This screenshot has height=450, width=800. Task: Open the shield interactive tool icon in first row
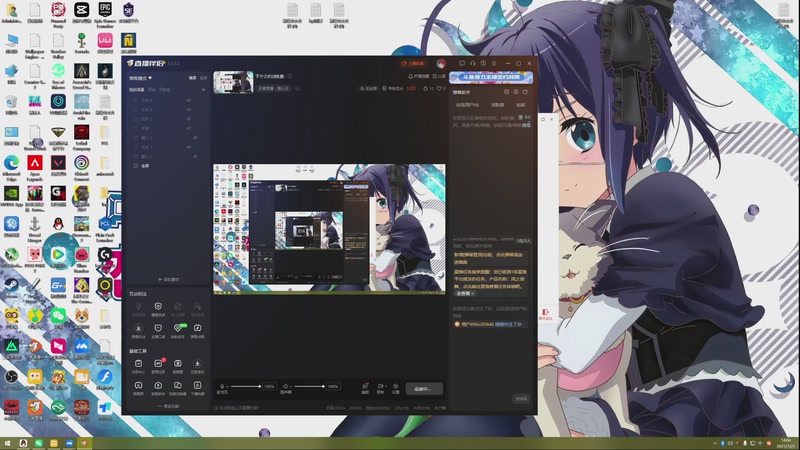tap(158, 308)
